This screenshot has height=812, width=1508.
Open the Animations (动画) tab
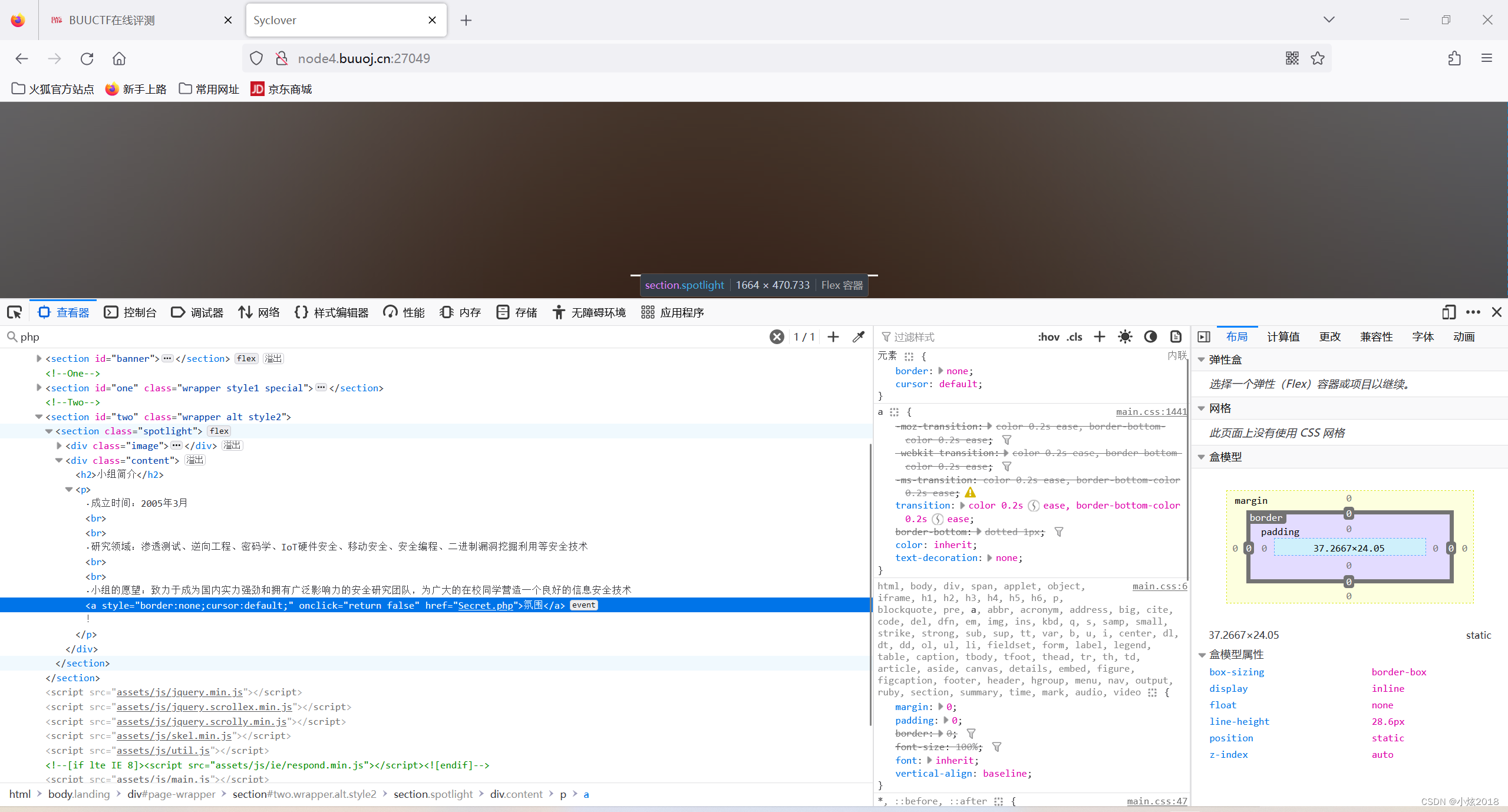(x=1464, y=337)
